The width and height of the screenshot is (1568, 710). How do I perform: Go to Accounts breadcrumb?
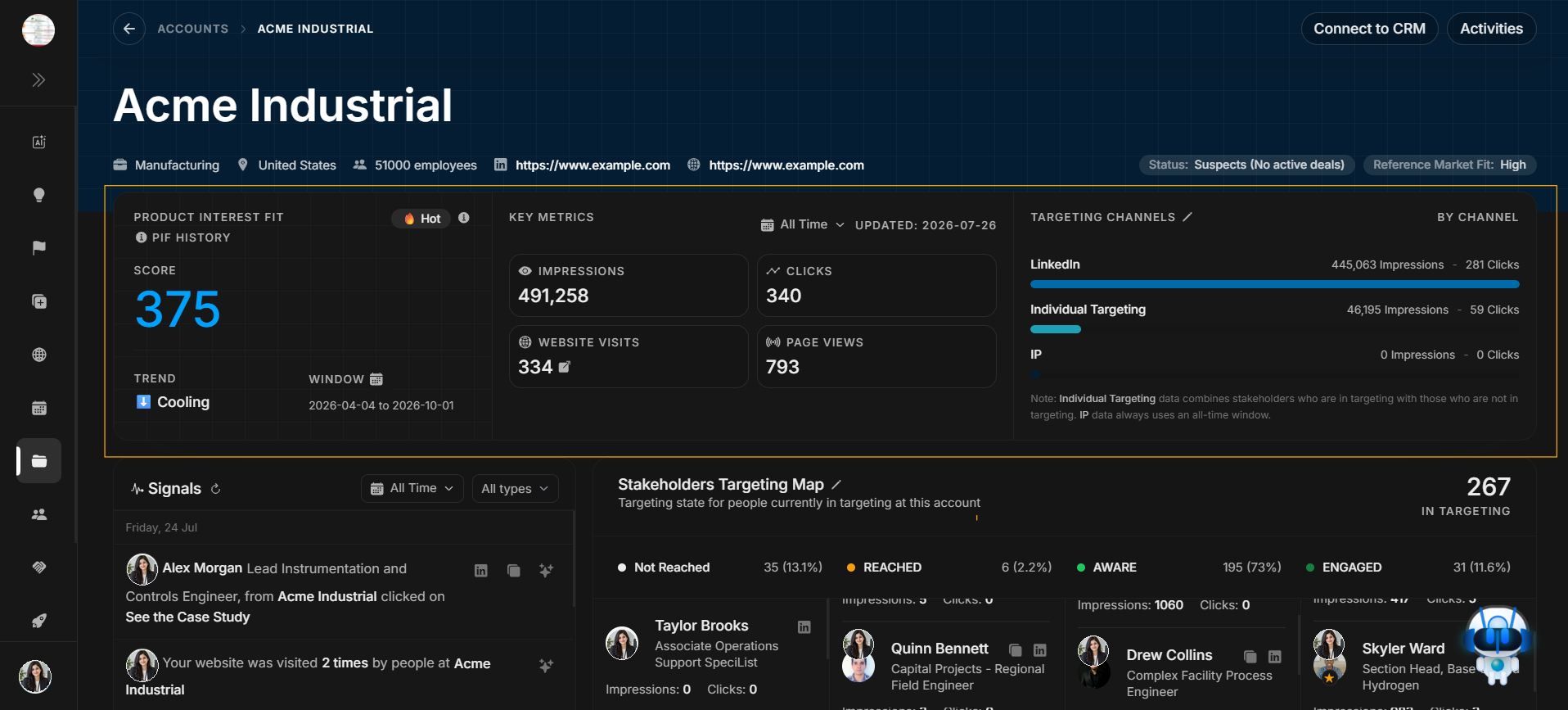193,29
